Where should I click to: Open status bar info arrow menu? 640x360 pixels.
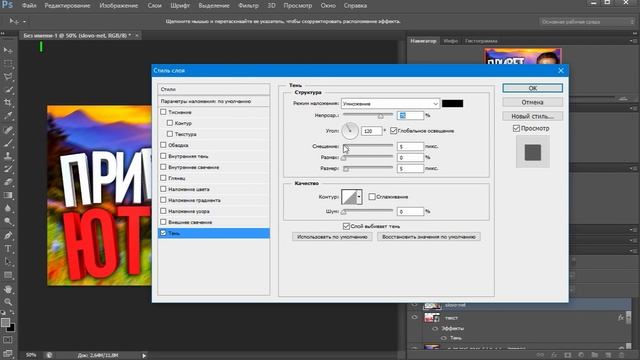pyautogui.click(x=144, y=356)
